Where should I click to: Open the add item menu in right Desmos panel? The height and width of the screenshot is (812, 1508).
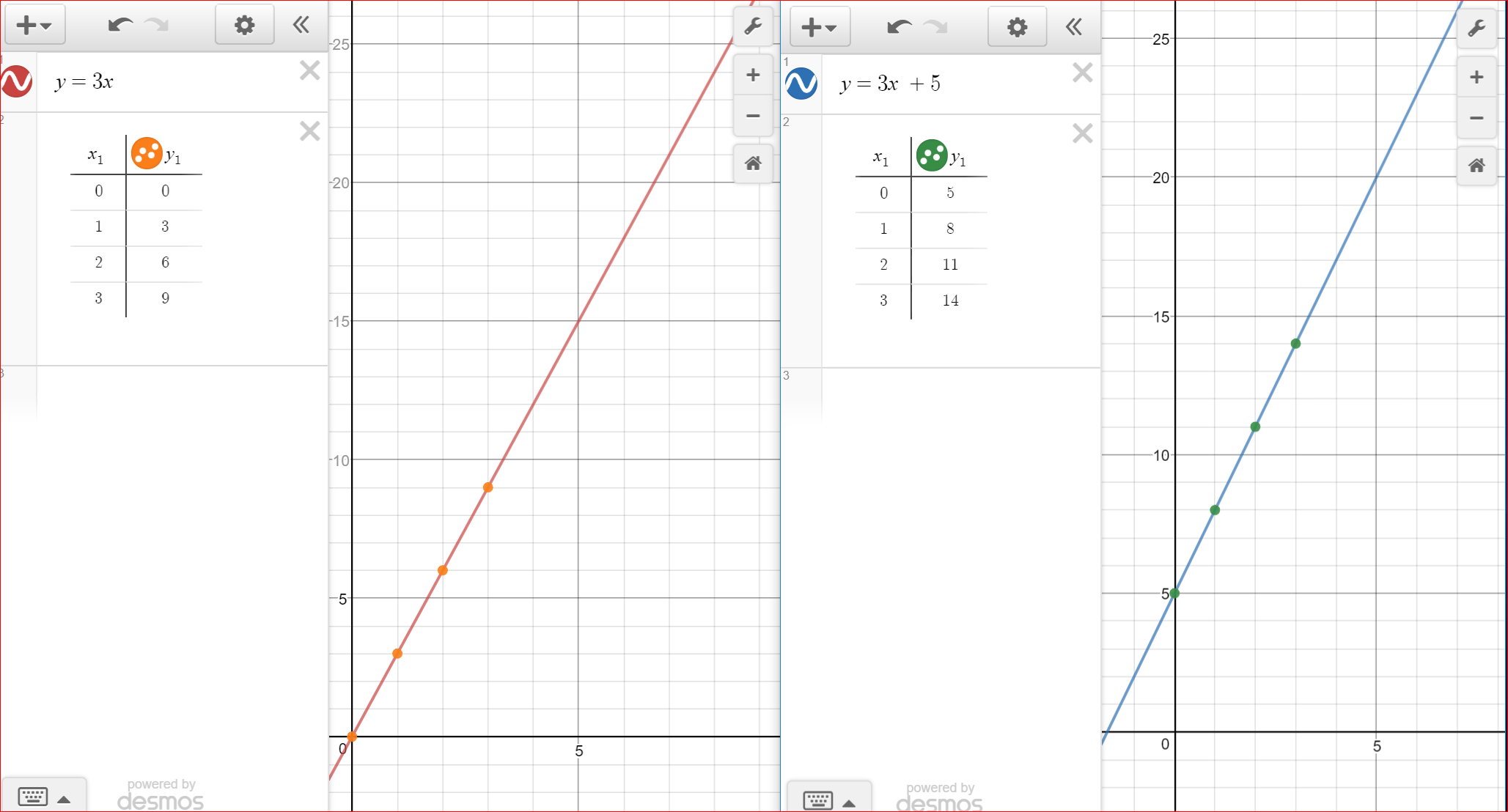[820, 27]
